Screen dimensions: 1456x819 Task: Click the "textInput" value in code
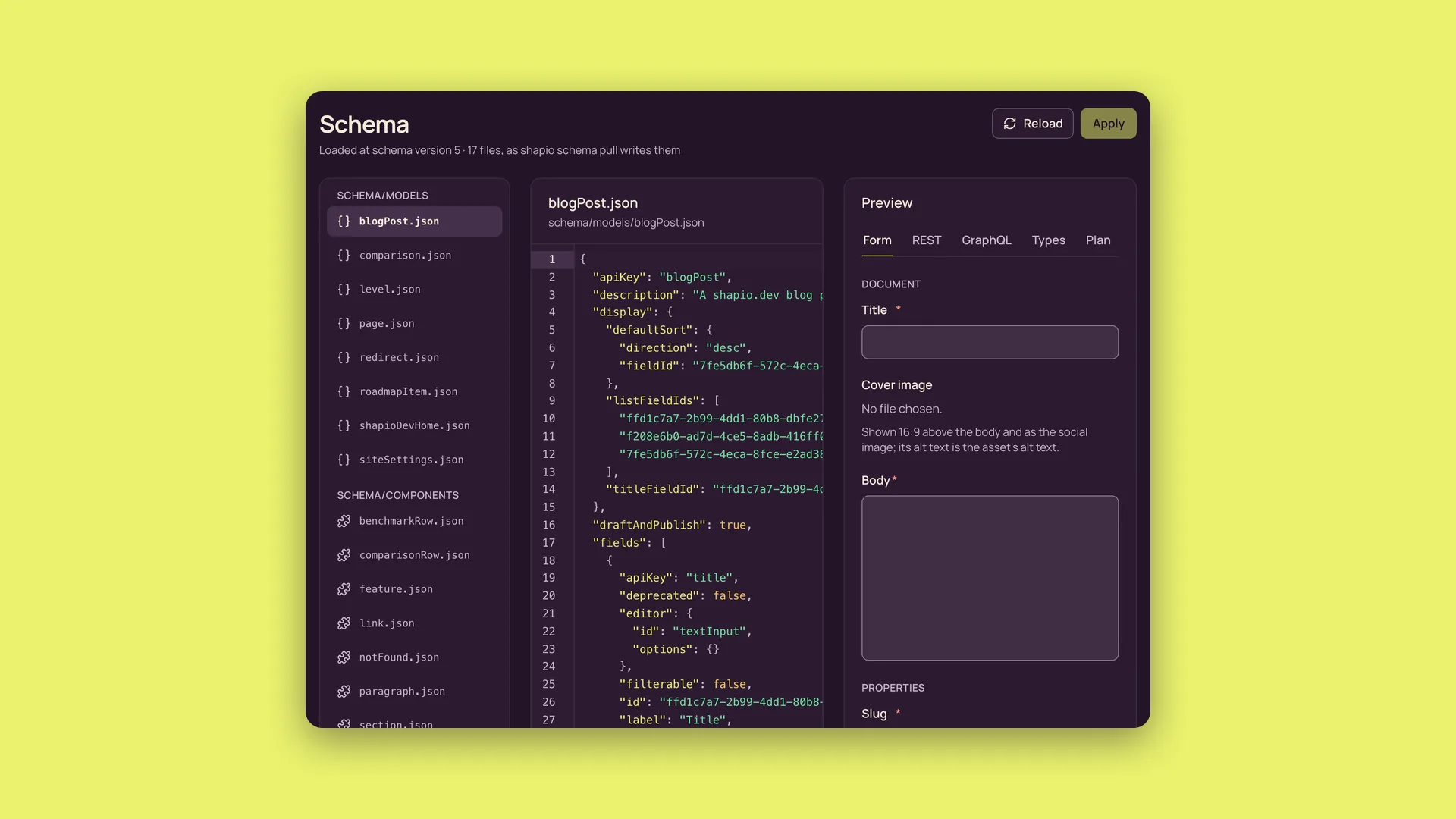(709, 632)
